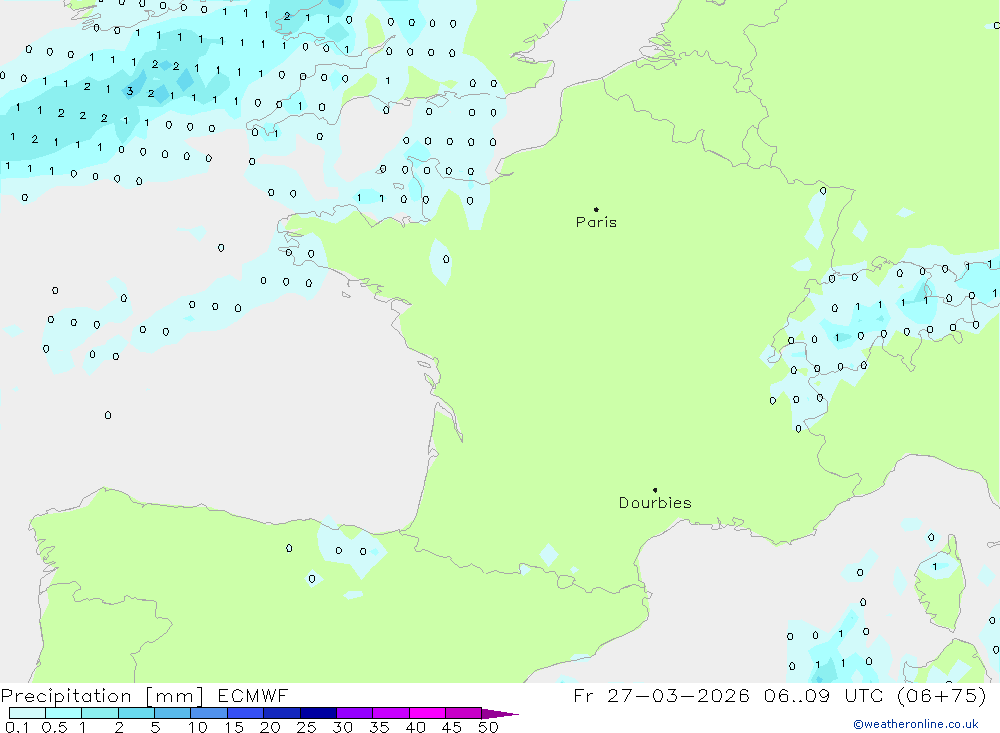Click the '0.5' legend scale label

(54, 727)
